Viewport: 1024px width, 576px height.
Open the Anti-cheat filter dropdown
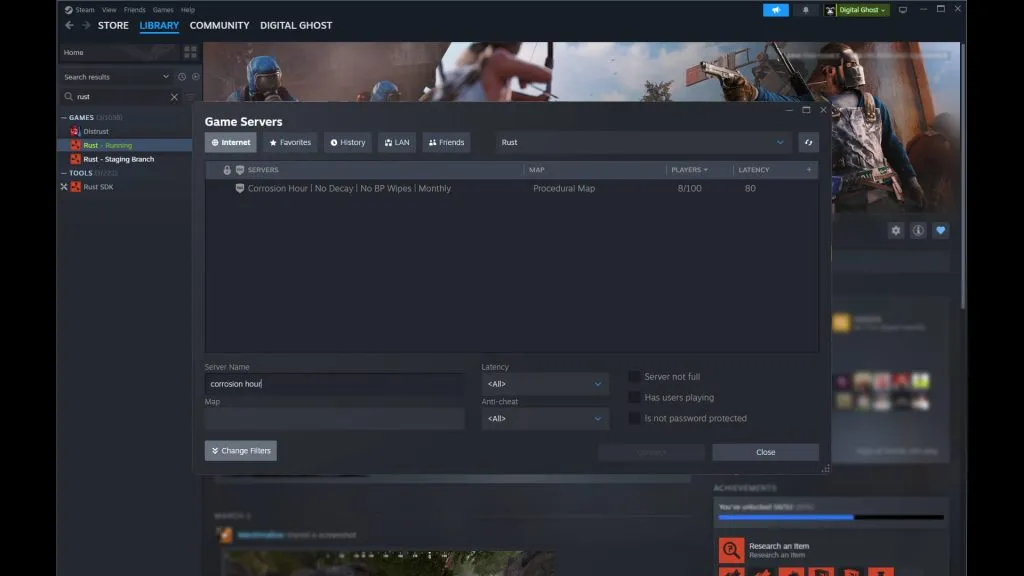tap(545, 419)
